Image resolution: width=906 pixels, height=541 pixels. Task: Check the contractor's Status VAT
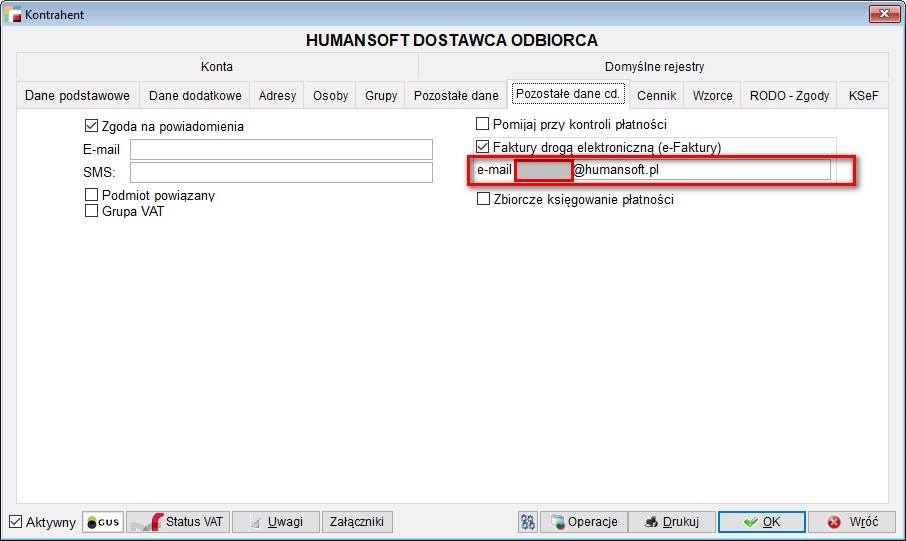[x=178, y=522]
